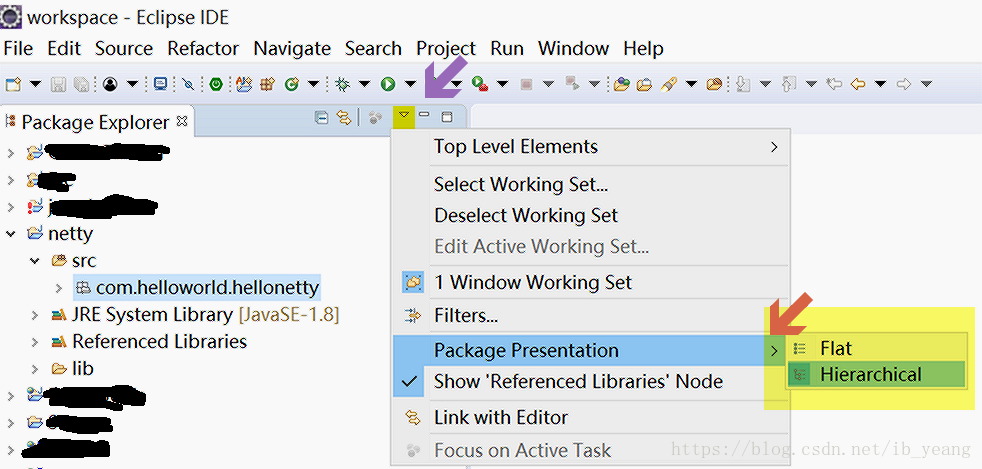Toggle Link with Editor toolbar icon
Screen dimensions: 982x469
[343, 117]
